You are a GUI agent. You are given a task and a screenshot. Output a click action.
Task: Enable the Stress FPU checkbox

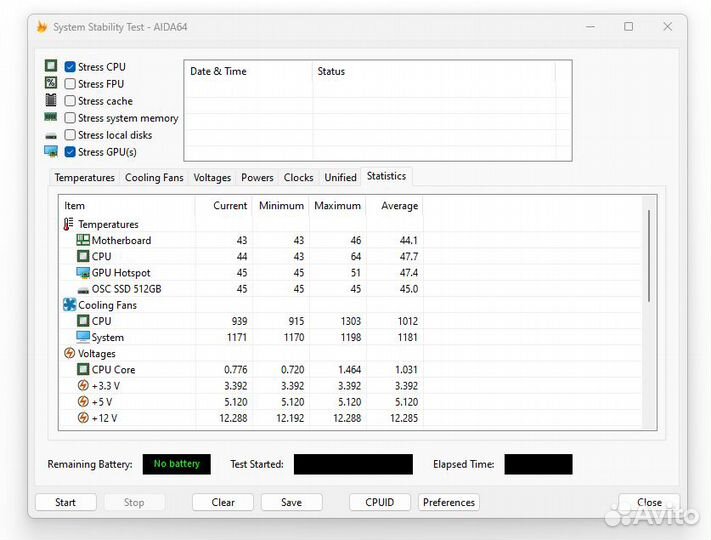click(x=70, y=84)
